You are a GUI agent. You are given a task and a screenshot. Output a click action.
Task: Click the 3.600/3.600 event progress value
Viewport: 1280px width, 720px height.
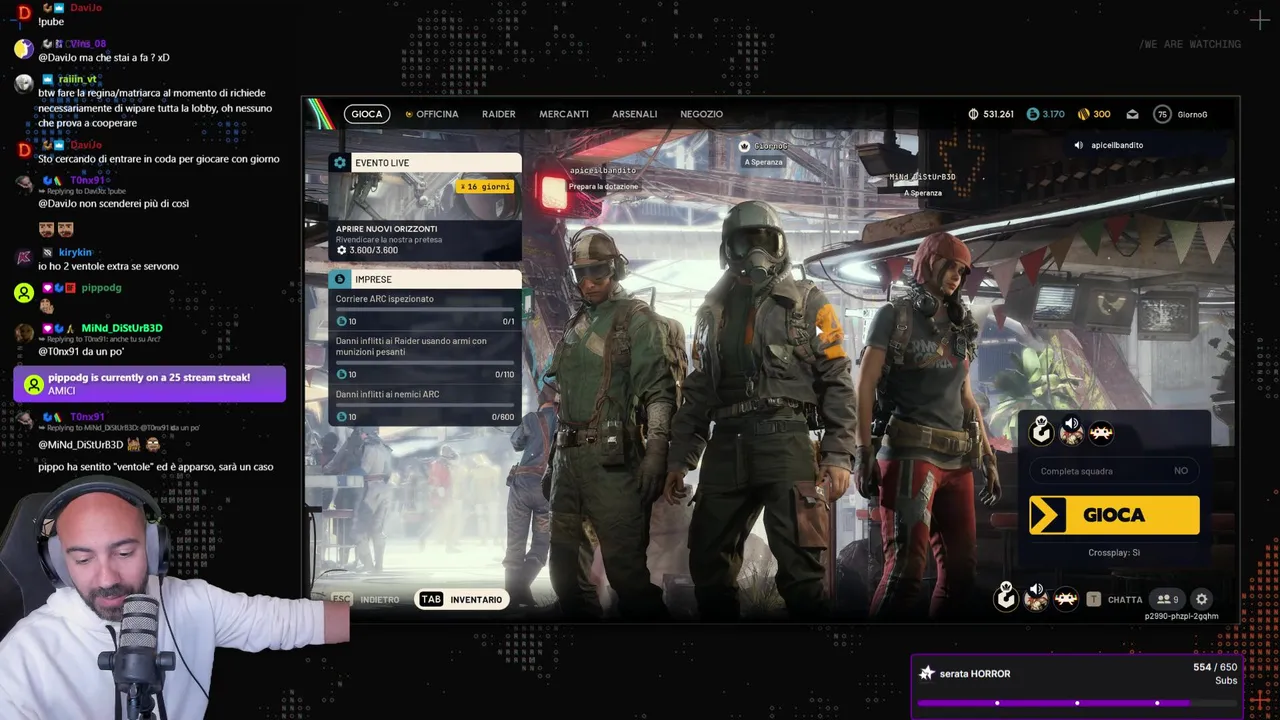[373, 250]
